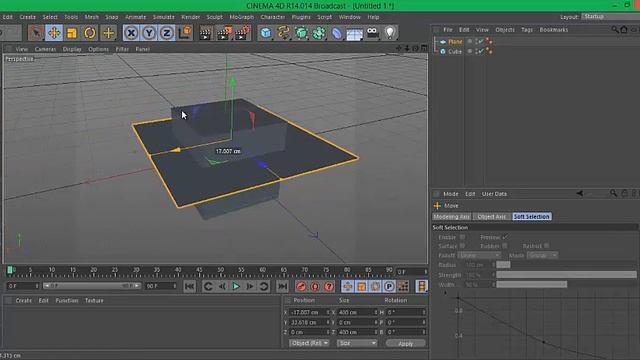The image size is (640, 360).
Task: Click the last used tool plus icon
Action: click(x=108, y=33)
